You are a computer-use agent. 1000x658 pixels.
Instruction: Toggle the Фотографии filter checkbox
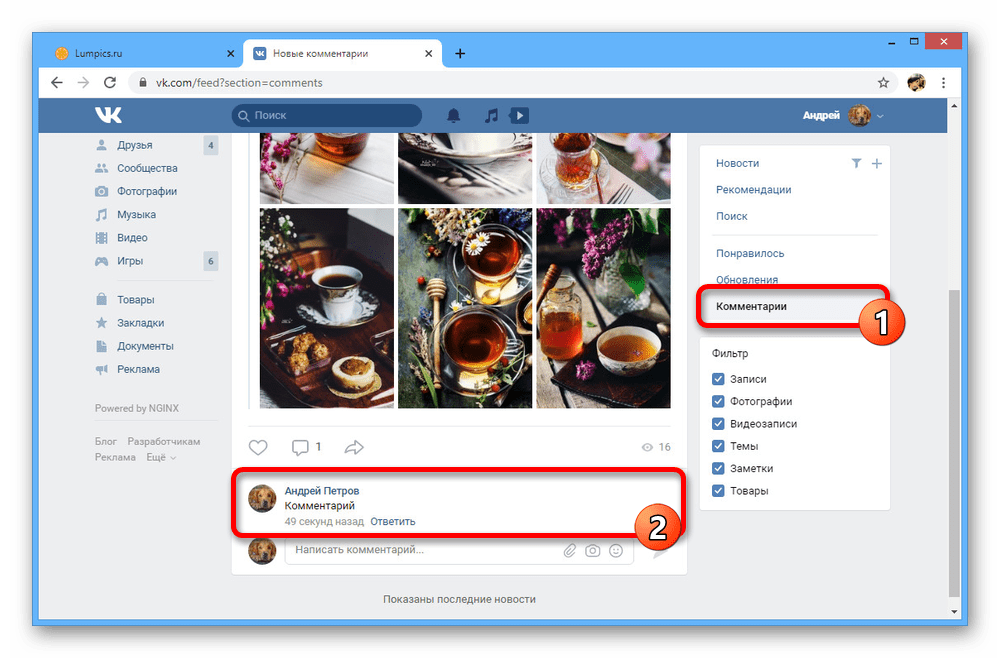(x=718, y=401)
